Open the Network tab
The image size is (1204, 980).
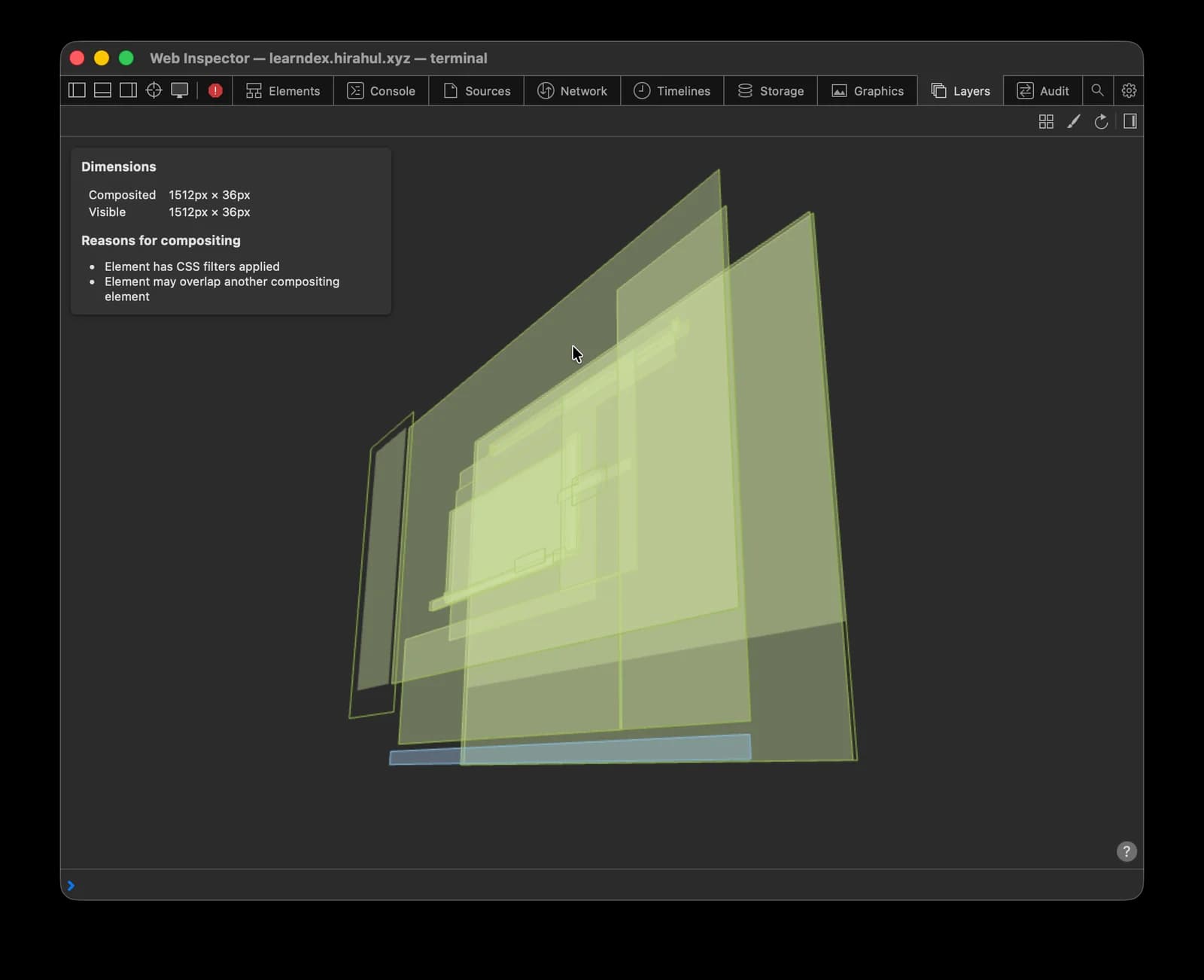coord(573,91)
